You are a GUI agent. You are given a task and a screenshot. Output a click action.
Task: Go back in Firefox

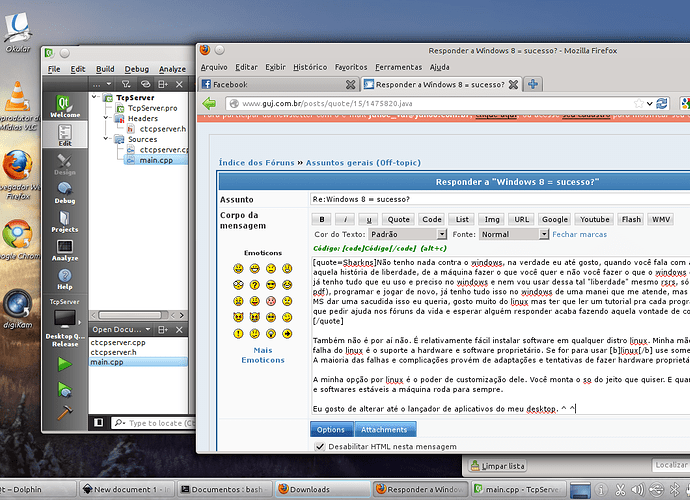click(x=209, y=103)
